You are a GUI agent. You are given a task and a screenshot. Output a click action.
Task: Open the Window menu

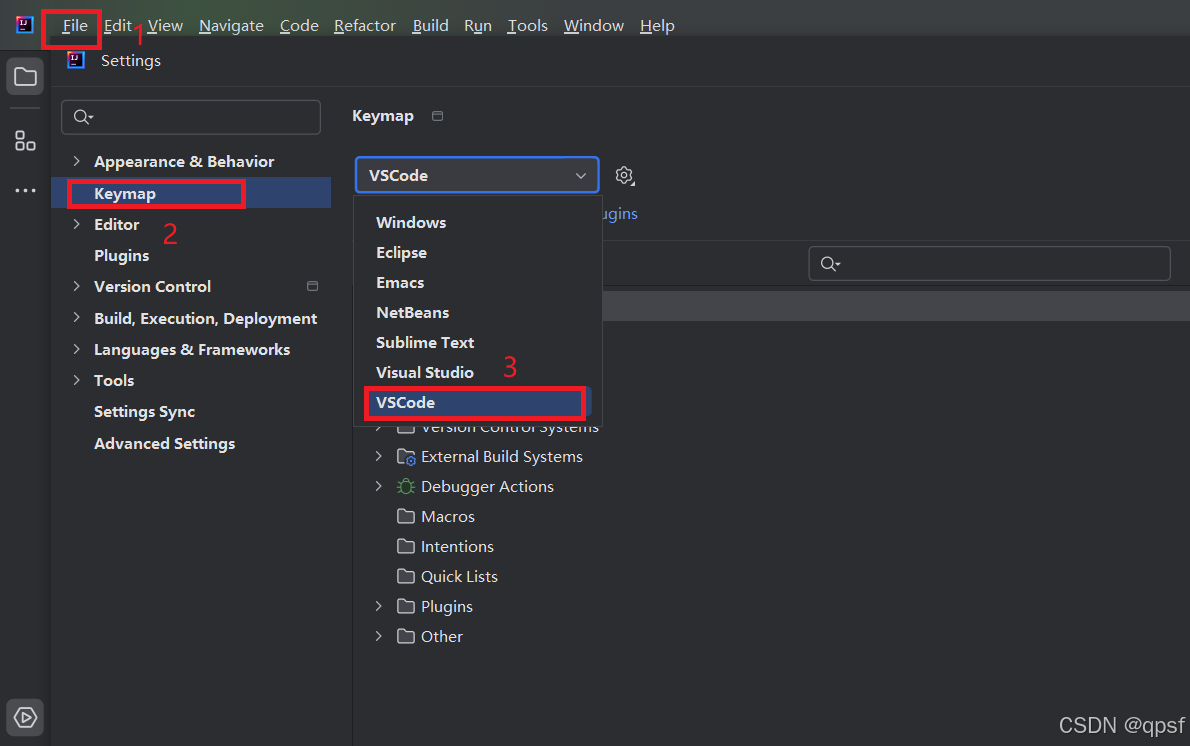pyautogui.click(x=593, y=26)
